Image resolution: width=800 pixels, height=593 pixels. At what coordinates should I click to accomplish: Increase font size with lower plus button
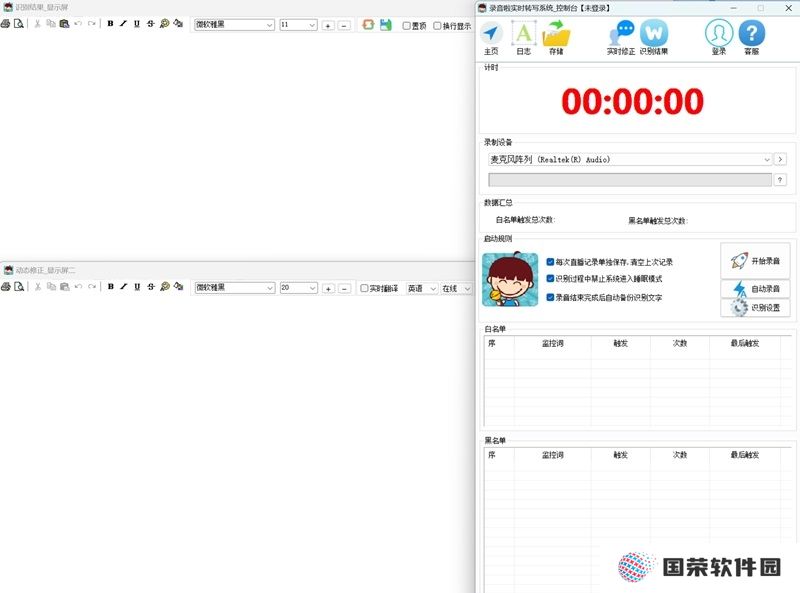(x=328, y=288)
